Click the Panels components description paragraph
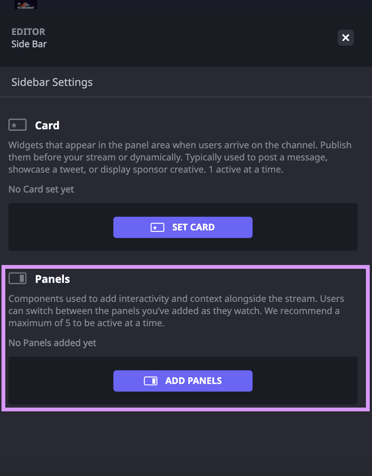The width and height of the screenshot is (372, 476). coord(176,311)
